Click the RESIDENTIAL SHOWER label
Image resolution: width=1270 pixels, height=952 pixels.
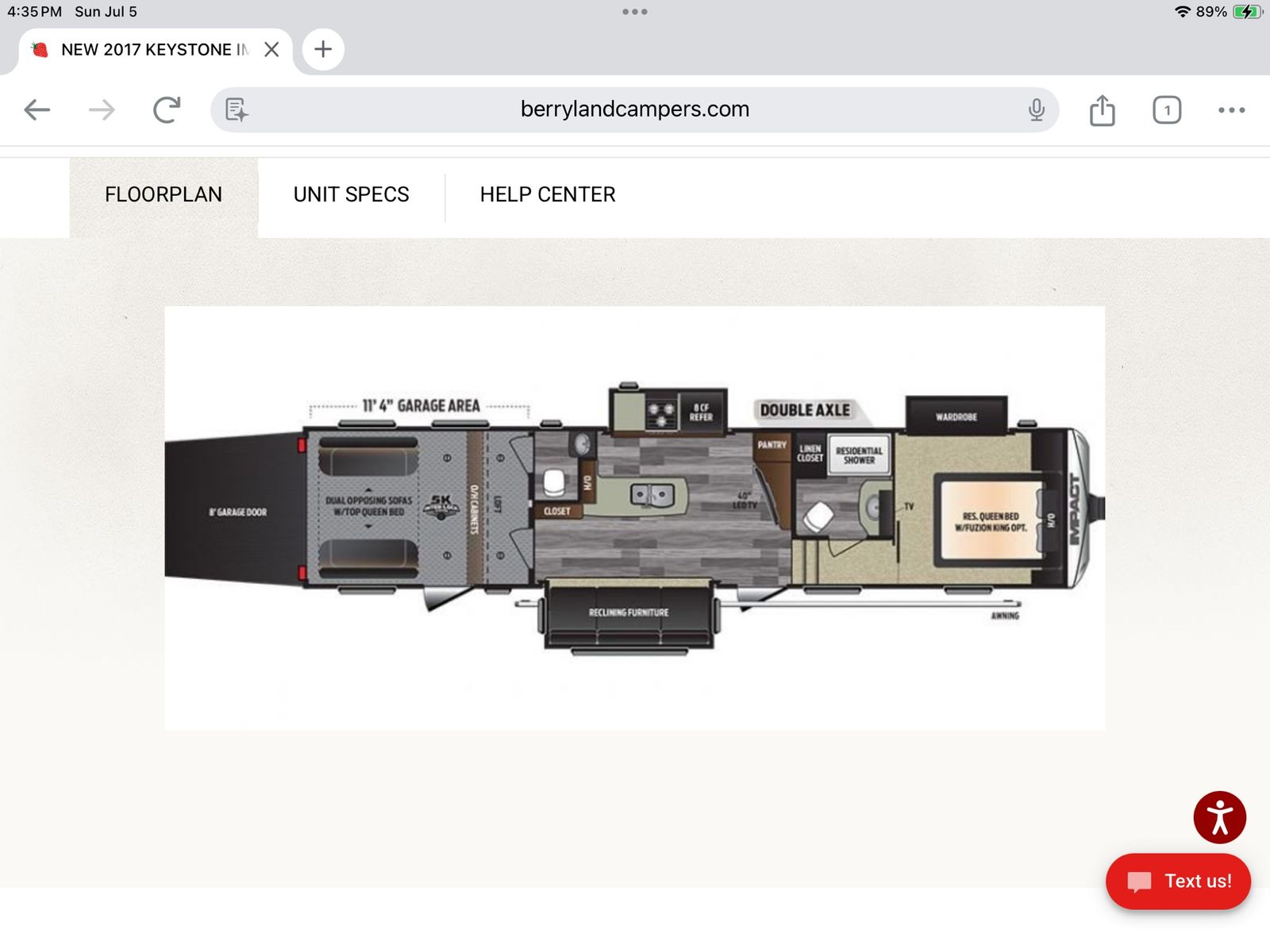(859, 455)
